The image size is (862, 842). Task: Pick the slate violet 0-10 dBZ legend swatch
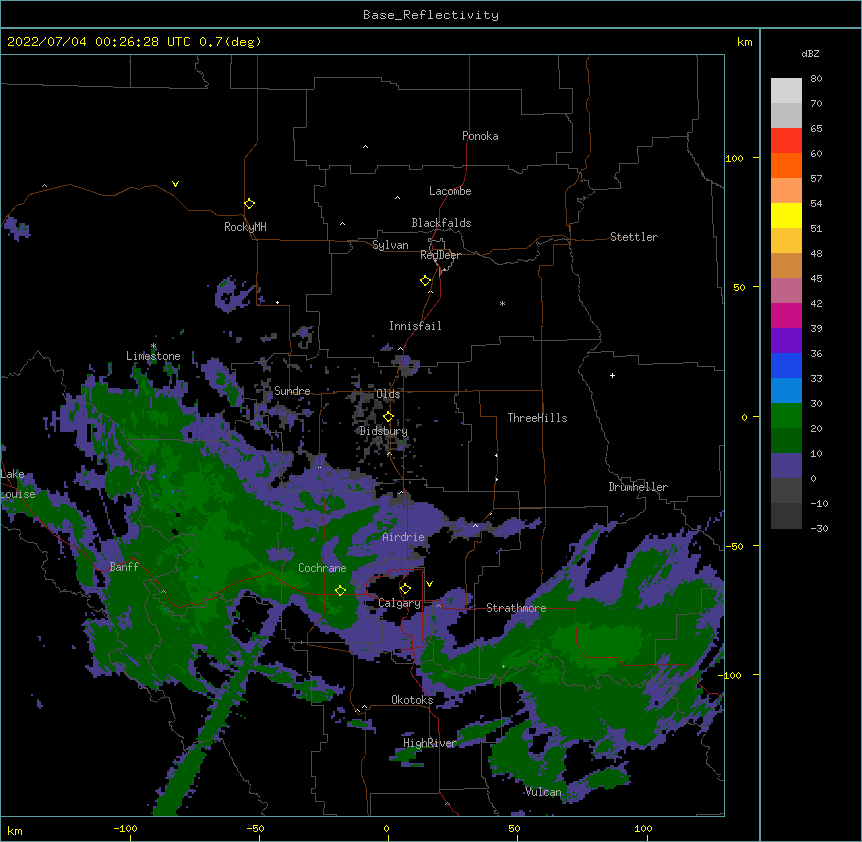point(786,466)
